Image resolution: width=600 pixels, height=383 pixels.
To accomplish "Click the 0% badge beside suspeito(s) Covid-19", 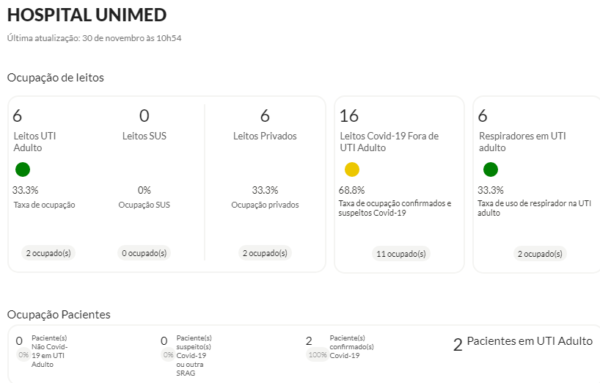I will [168, 355].
